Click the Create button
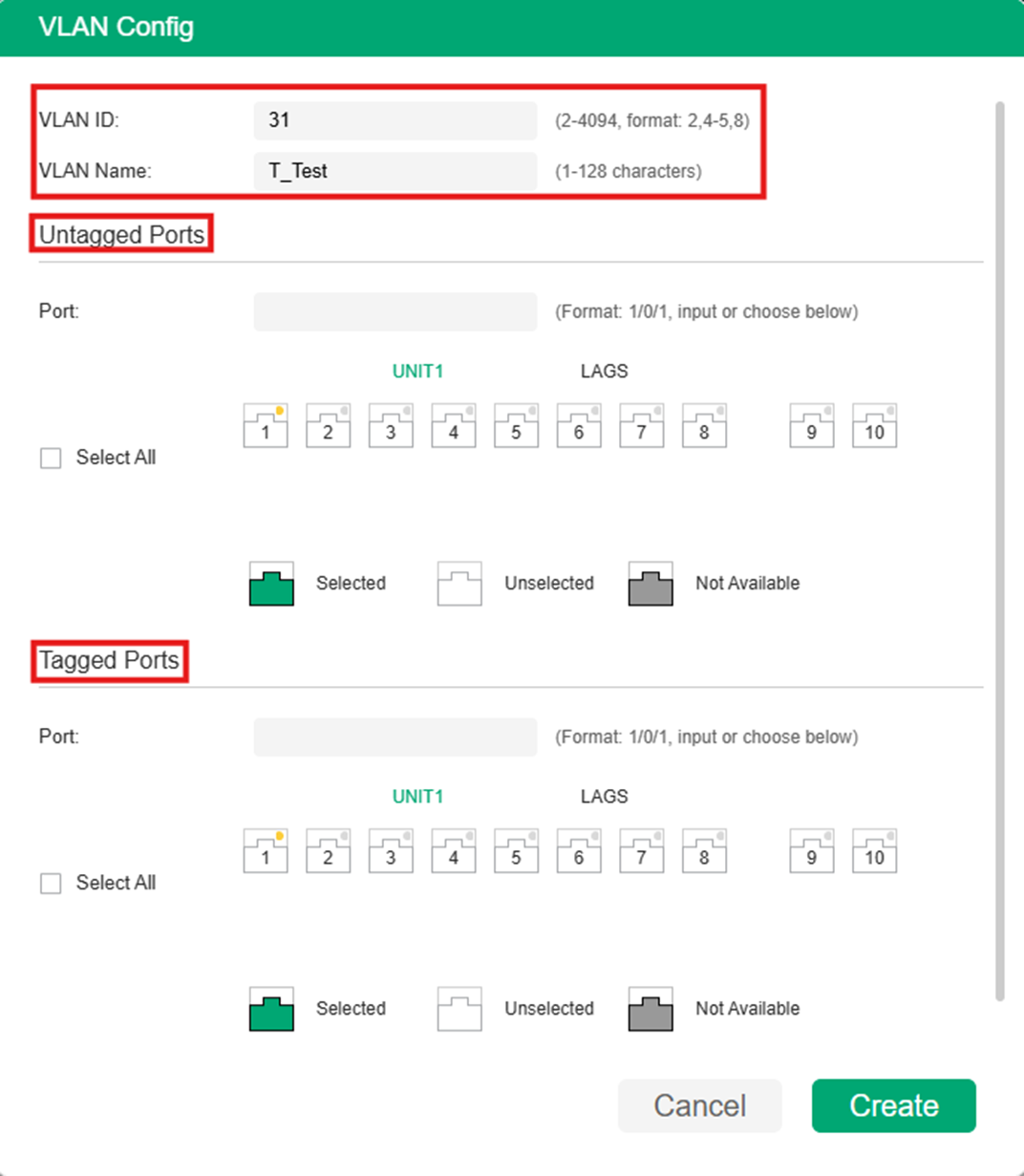This screenshot has height=1176, width=1024. (x=893, y=1105)
